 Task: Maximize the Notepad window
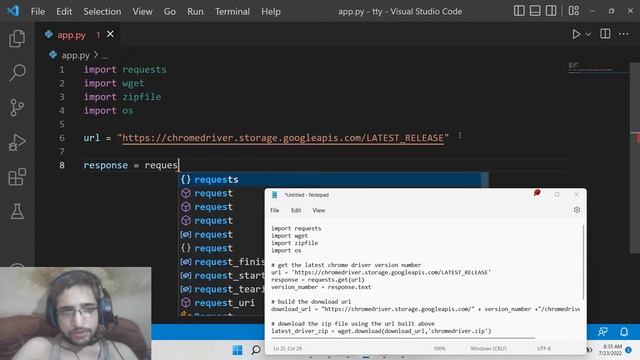click(x=557, y=194)
